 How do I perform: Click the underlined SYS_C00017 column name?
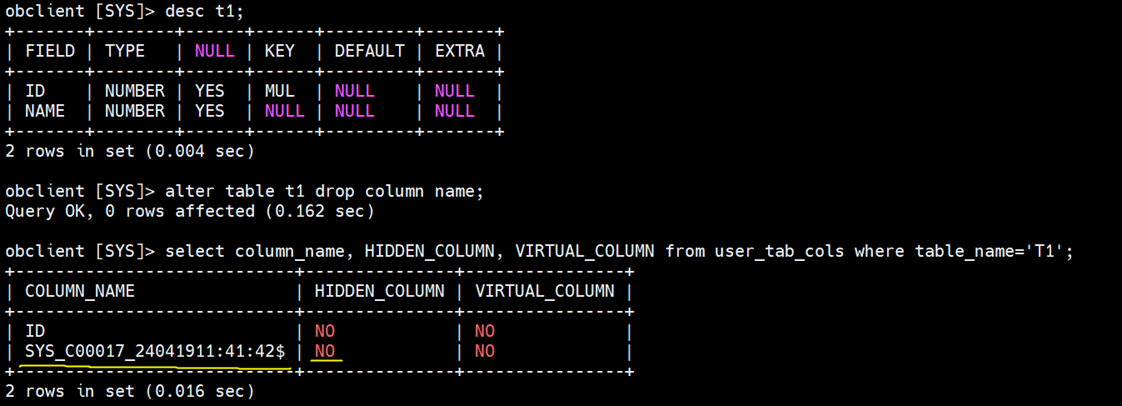(155, 351)
